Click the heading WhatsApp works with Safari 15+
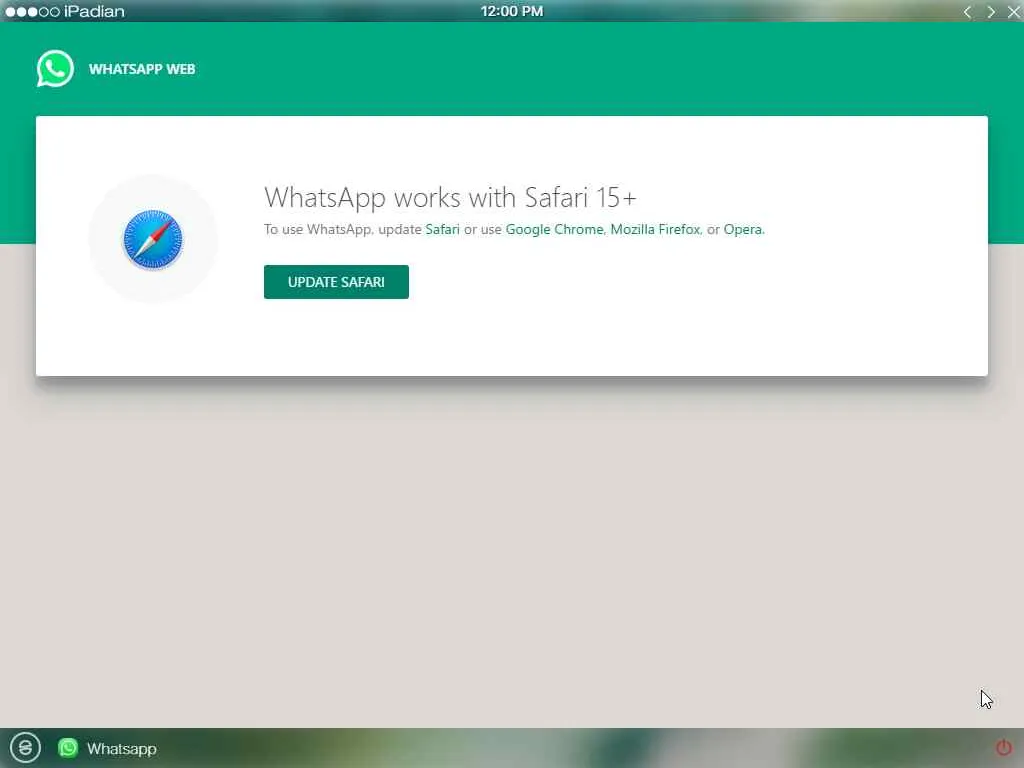1024x768 pixels. tap(450, 197)
